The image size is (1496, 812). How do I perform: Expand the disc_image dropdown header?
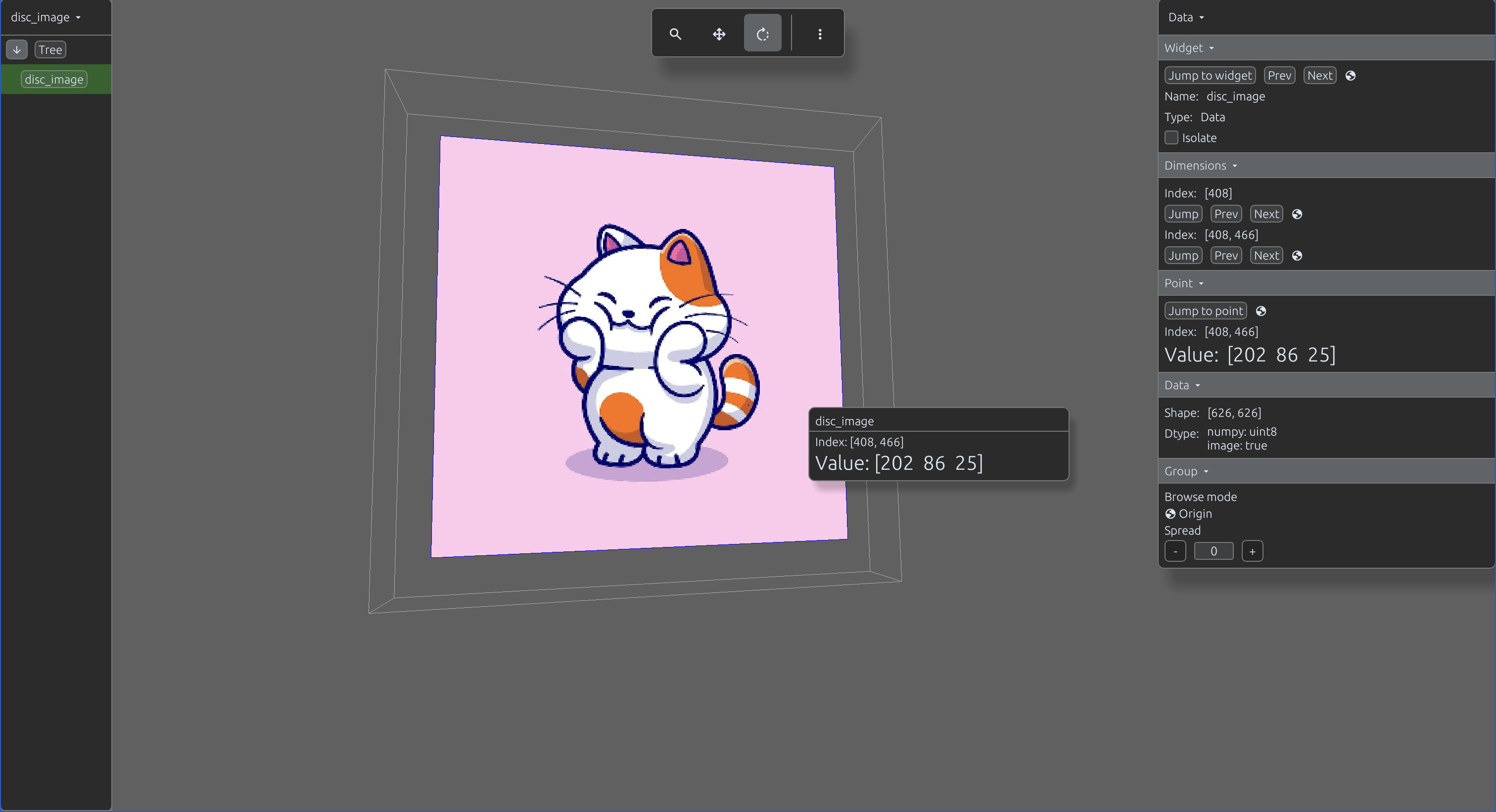click(x=46, y=17)
